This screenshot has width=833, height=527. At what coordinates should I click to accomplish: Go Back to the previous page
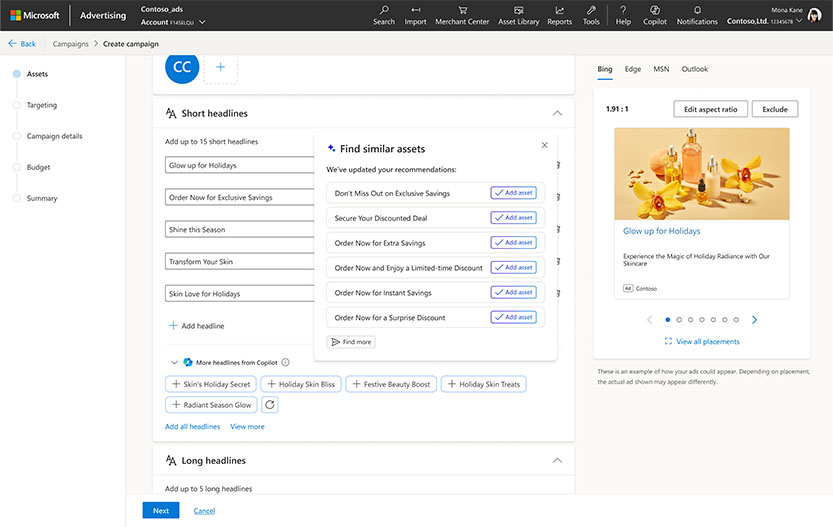coord(22,44)
